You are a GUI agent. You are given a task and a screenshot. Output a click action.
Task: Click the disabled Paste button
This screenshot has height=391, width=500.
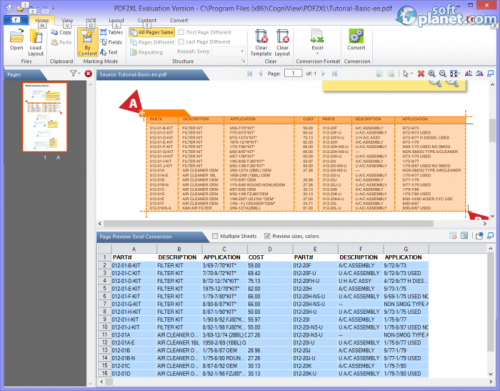pyautogui.click(x=61, y=42)
